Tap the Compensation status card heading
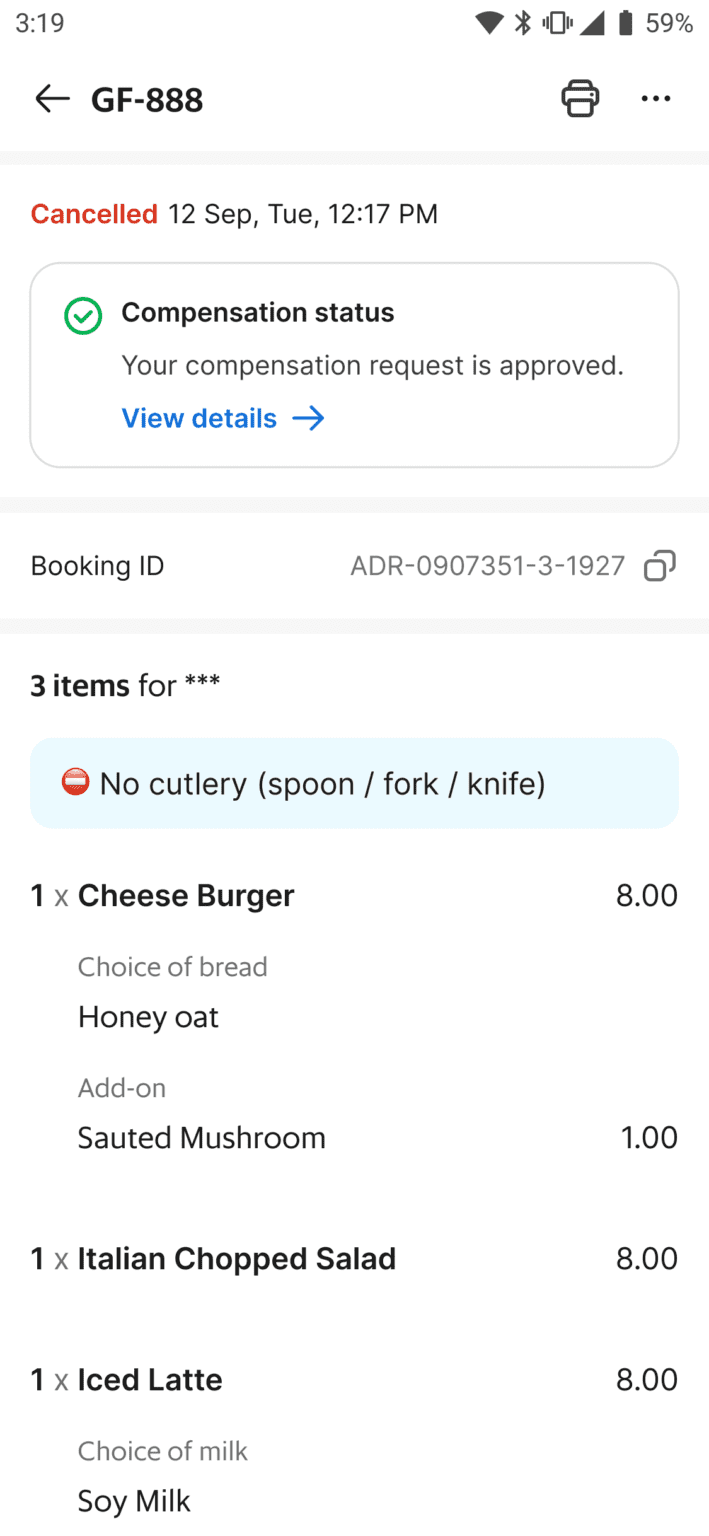This screenshot has height=1536, width=709. pyautogui.click(x=258, y=313)
